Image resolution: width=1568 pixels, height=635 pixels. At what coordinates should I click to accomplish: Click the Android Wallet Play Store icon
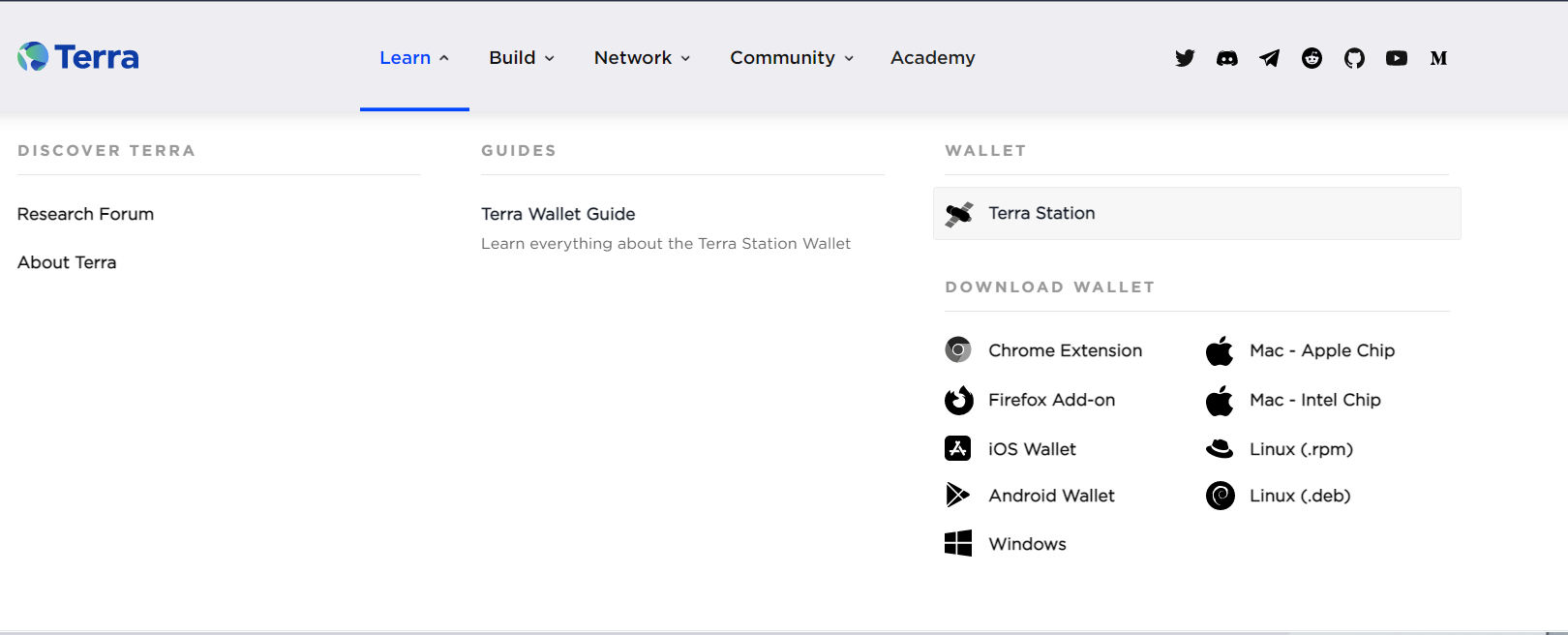[957, 495]
